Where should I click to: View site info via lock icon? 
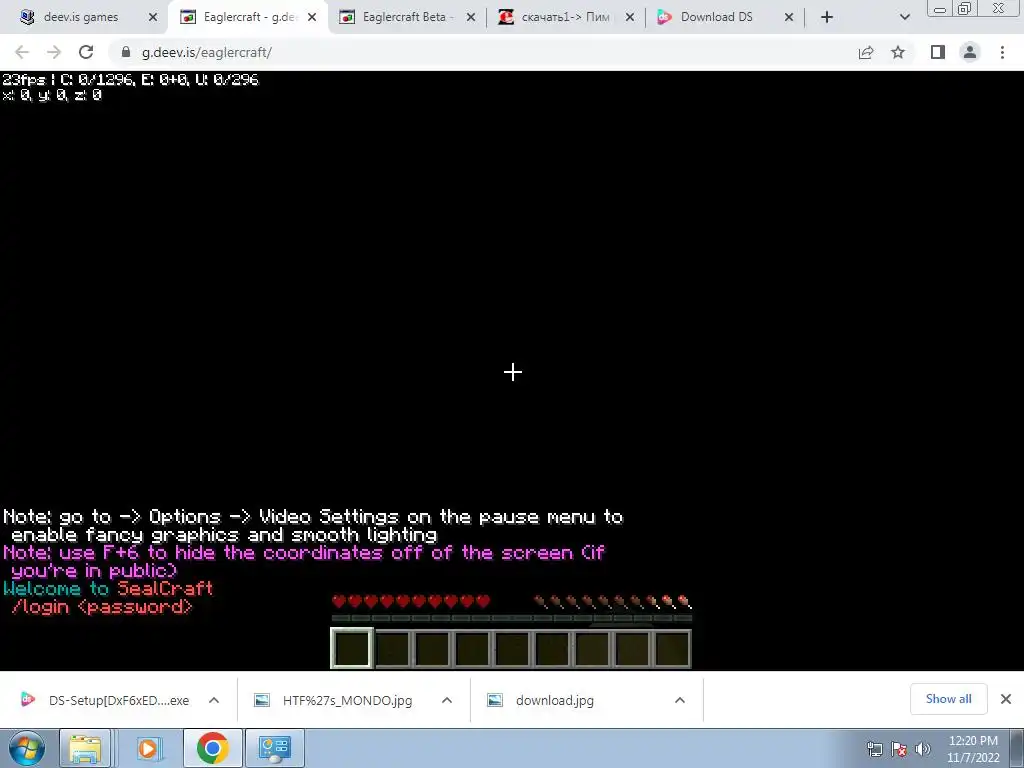coord(126,52)
